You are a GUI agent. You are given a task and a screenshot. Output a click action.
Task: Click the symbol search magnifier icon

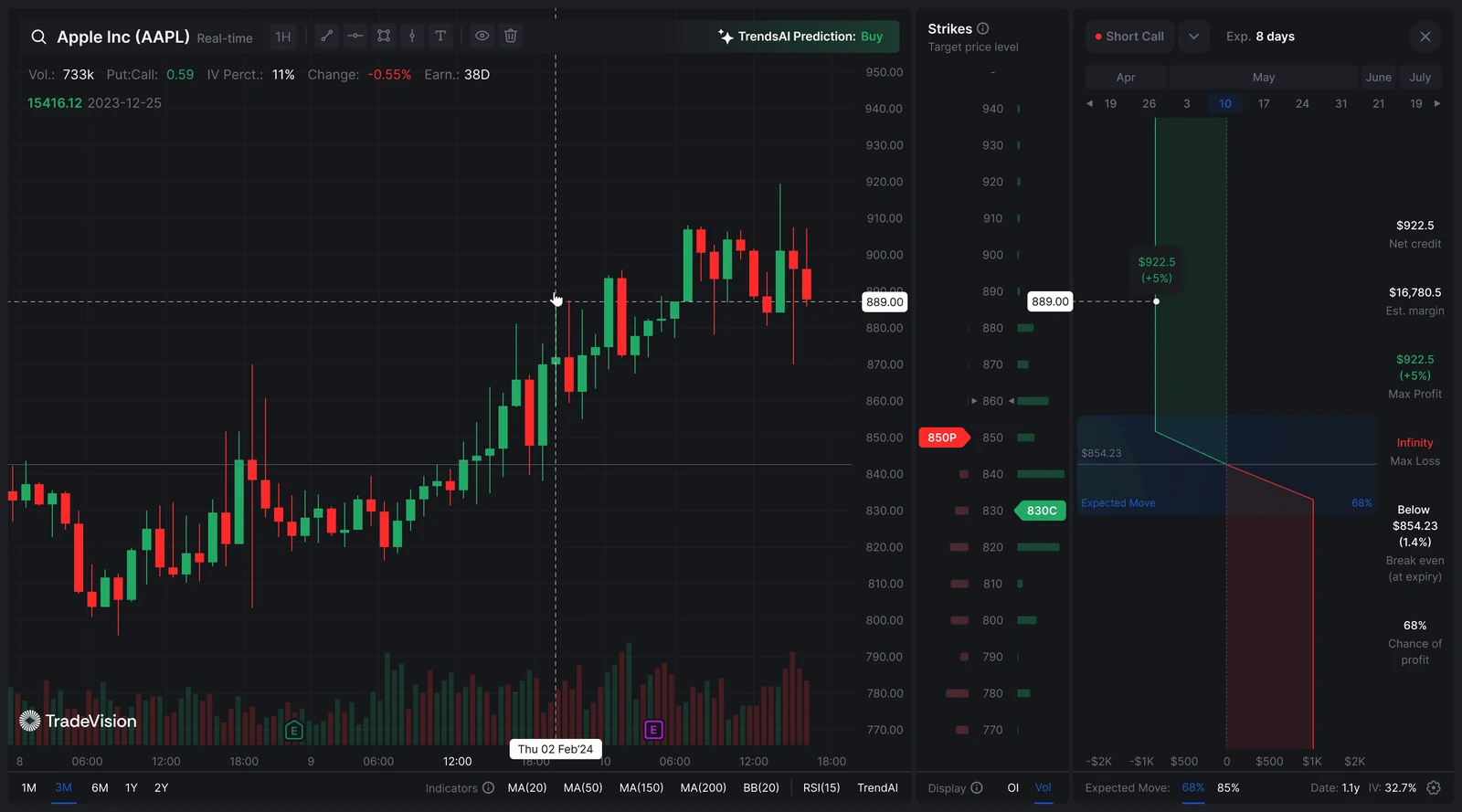click(38, 37)
